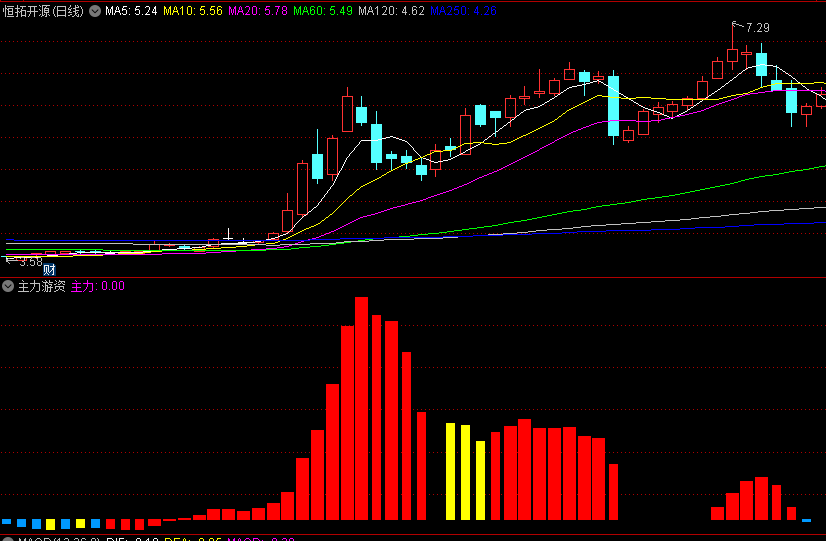The image size is (826, 541).
Task: Expand the 主力游资 indicator menu arrow
Action: (8, 286)
